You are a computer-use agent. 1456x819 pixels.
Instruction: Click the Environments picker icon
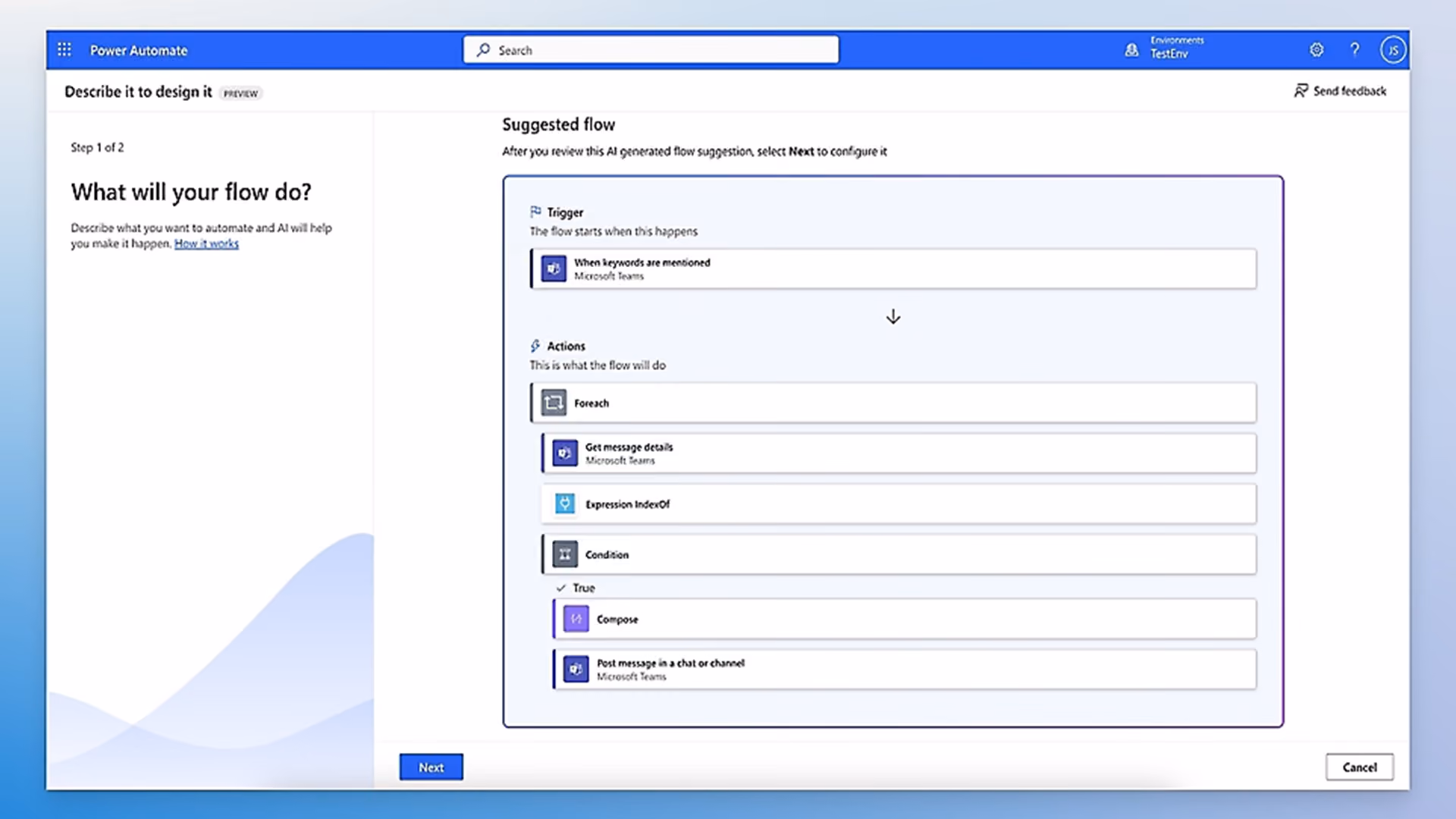tap(1131, 50)
